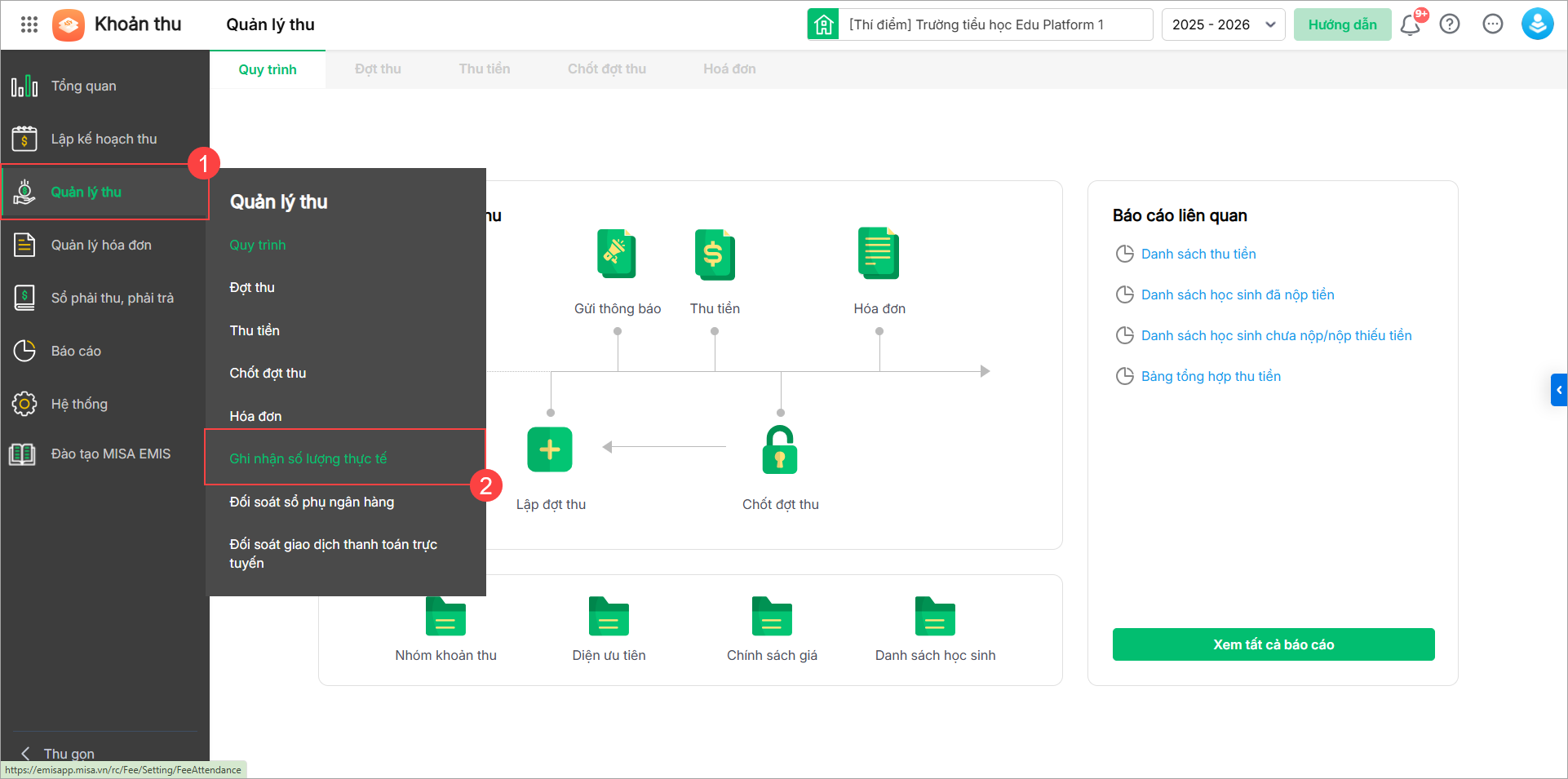
Task: Select Quản lý thu in sidebar
Action: pos(105,192)
